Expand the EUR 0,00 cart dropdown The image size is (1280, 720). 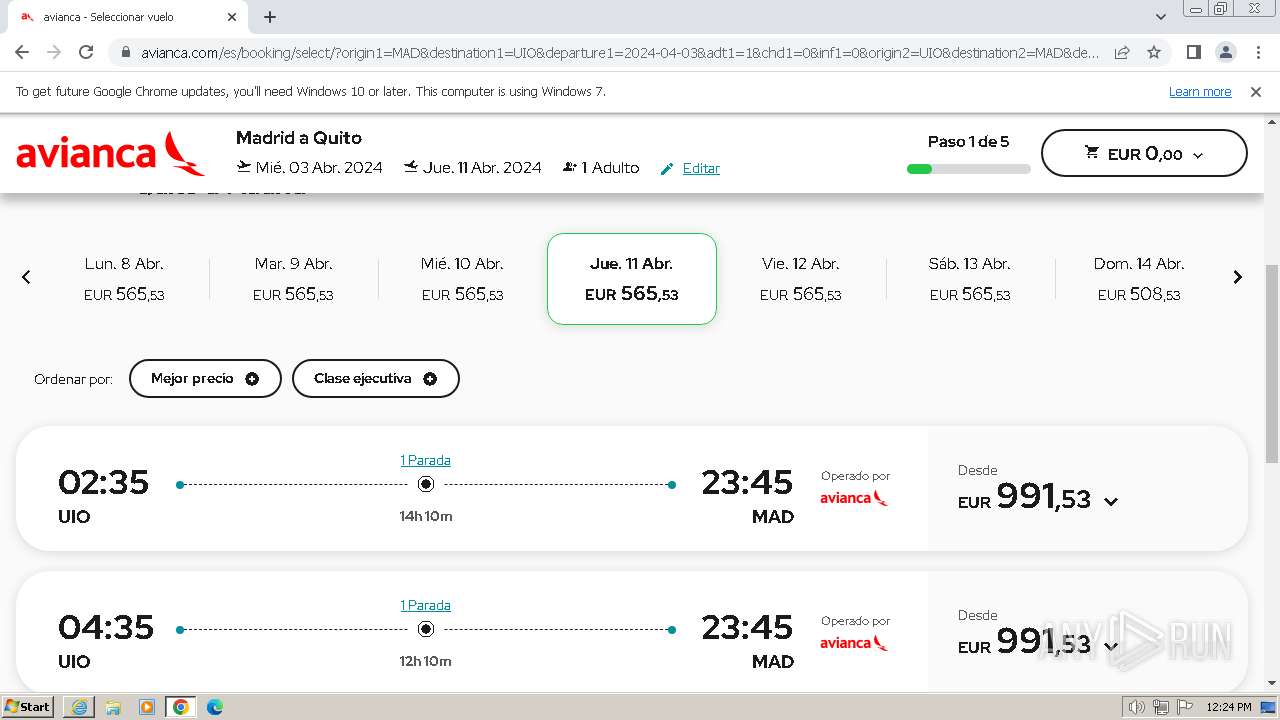click(1198, 155)
